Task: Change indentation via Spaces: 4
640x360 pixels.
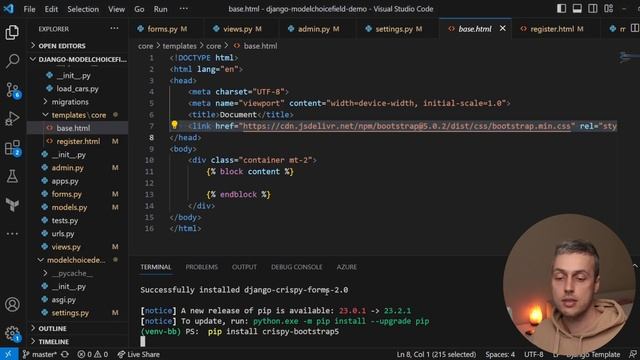Action: (500, 354)
